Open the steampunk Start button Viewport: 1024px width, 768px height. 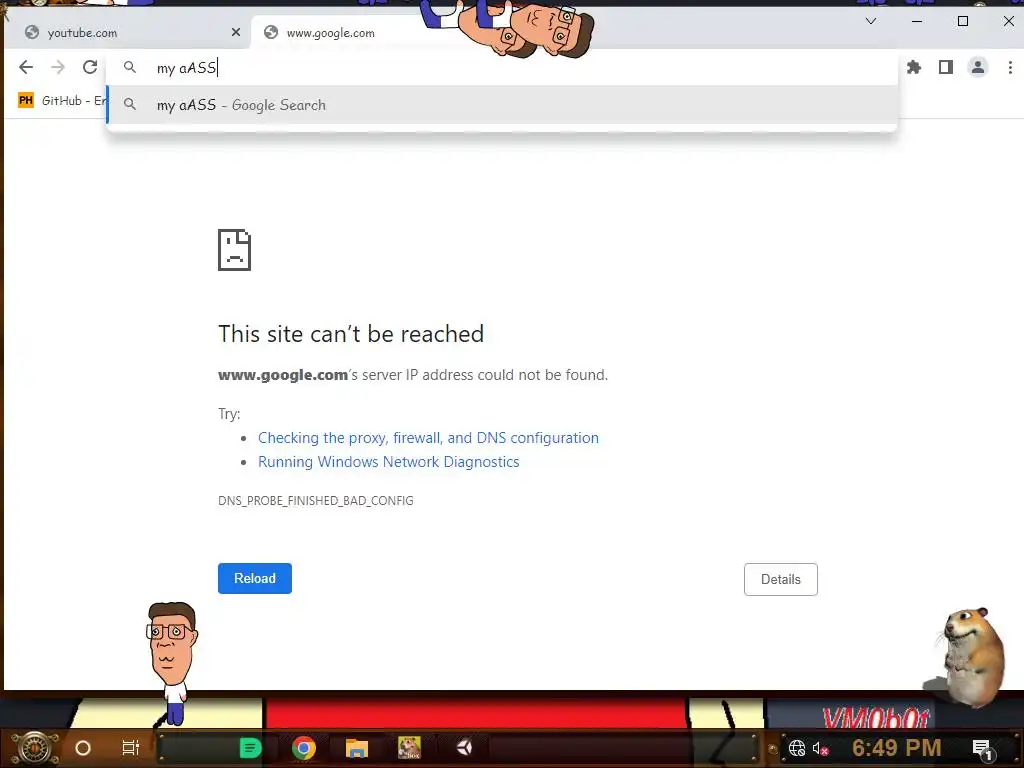[35, 748]
